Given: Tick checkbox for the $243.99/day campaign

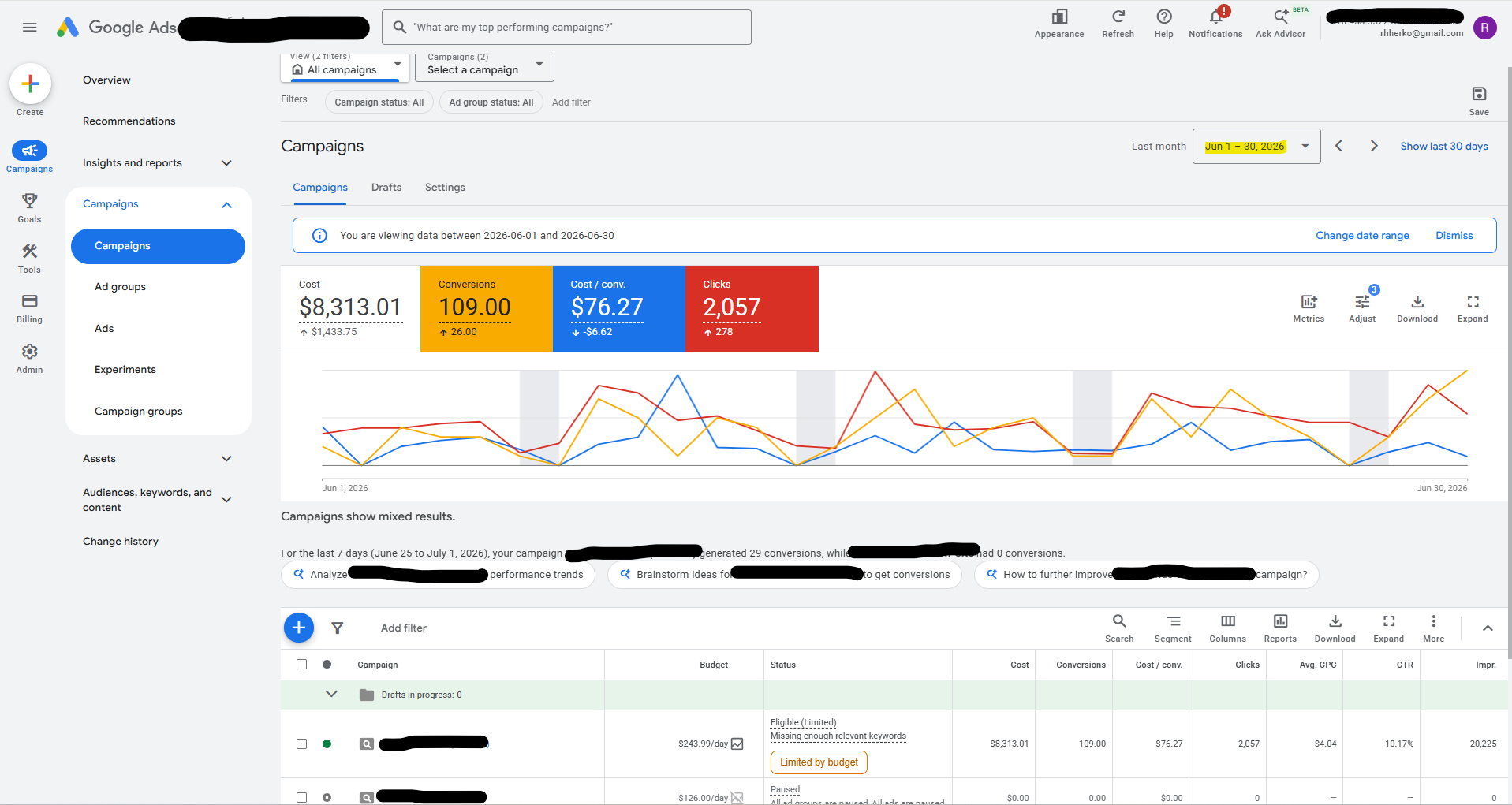Looking at the screenshot, I should [301, 744].
